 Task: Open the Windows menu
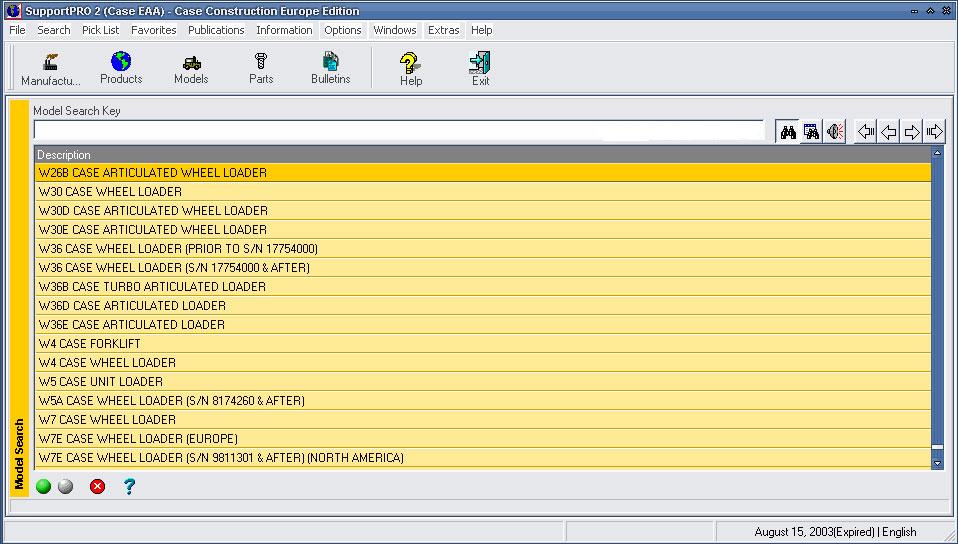pos(395,30)
